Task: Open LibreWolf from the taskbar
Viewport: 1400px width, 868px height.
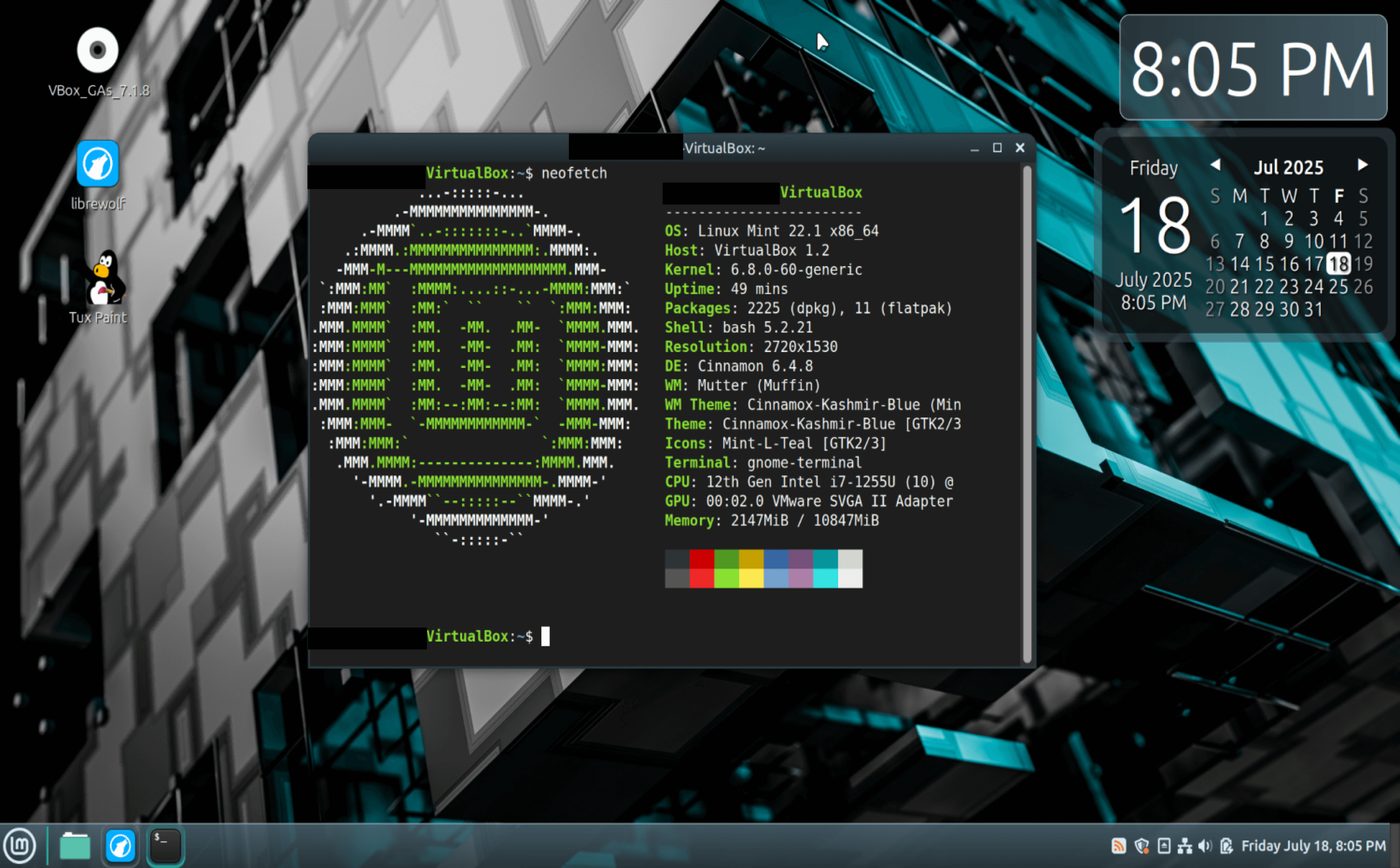Action: (120, 845)
